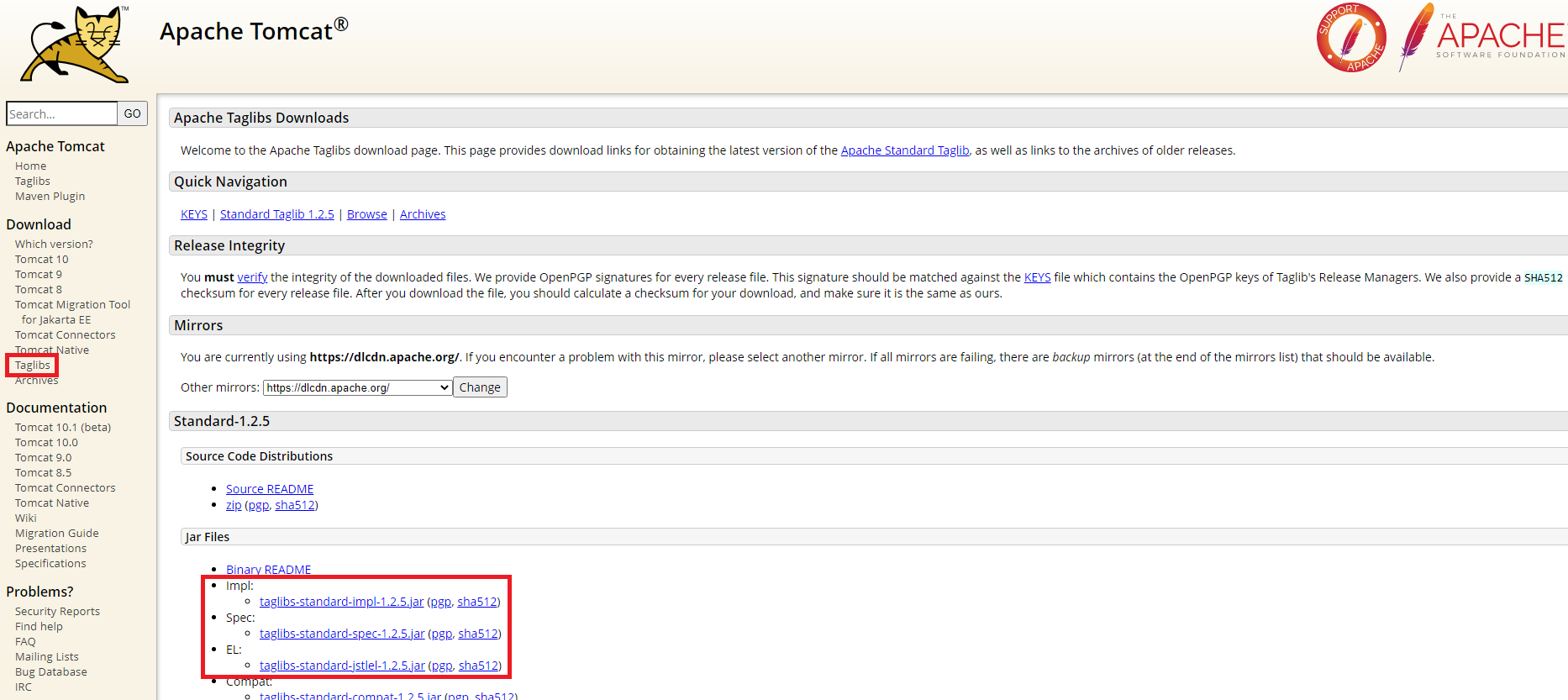Go to Tomcat 10 download page
This screenshot has width=1568, height=700.
coord(42,260)
